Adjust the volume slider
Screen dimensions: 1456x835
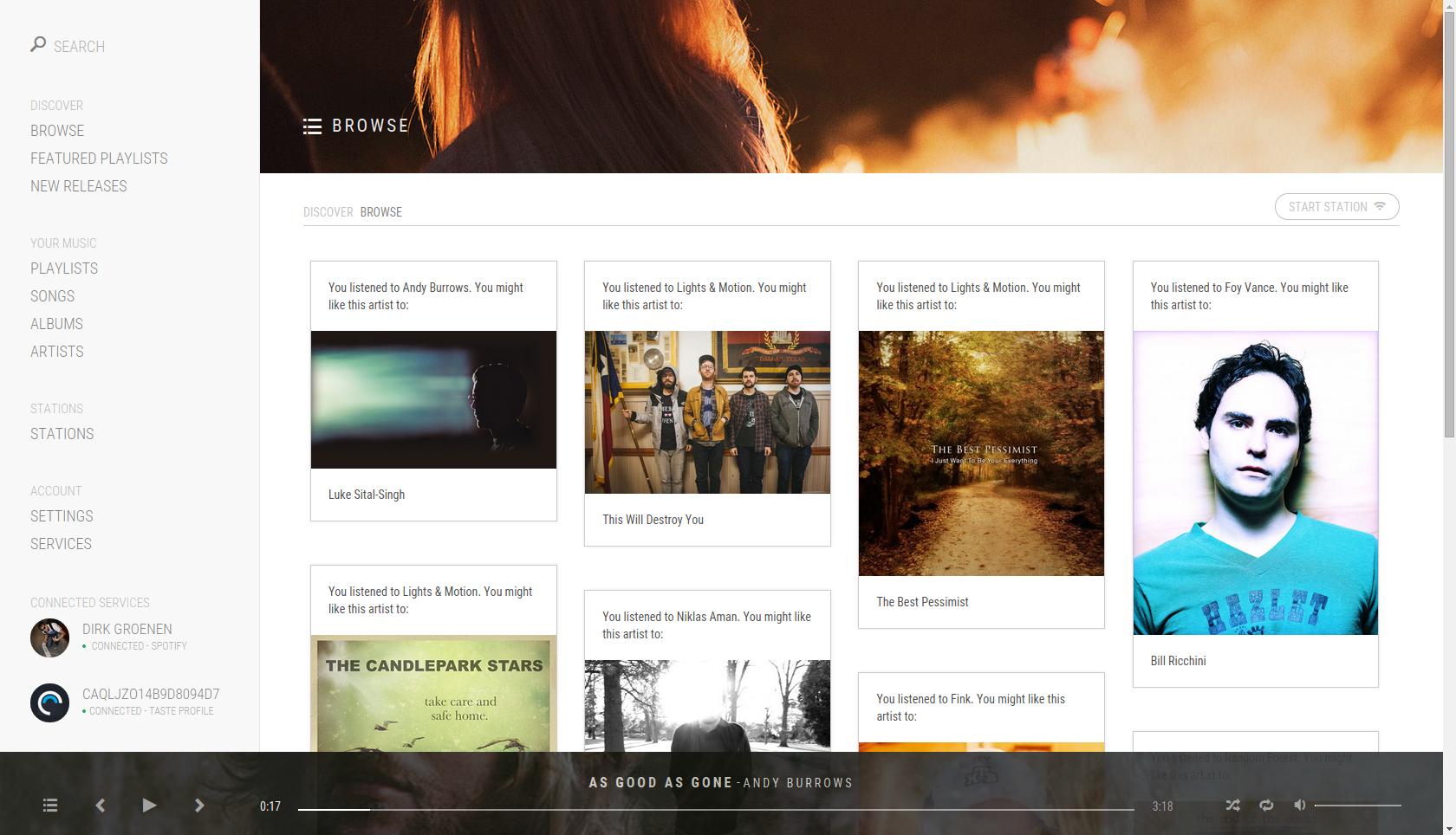point(1358,806)
